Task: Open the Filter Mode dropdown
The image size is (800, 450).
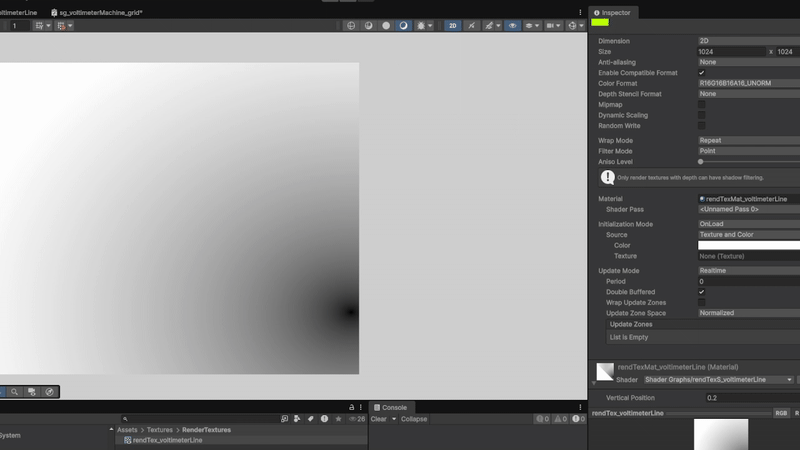Action: point(748,151)
